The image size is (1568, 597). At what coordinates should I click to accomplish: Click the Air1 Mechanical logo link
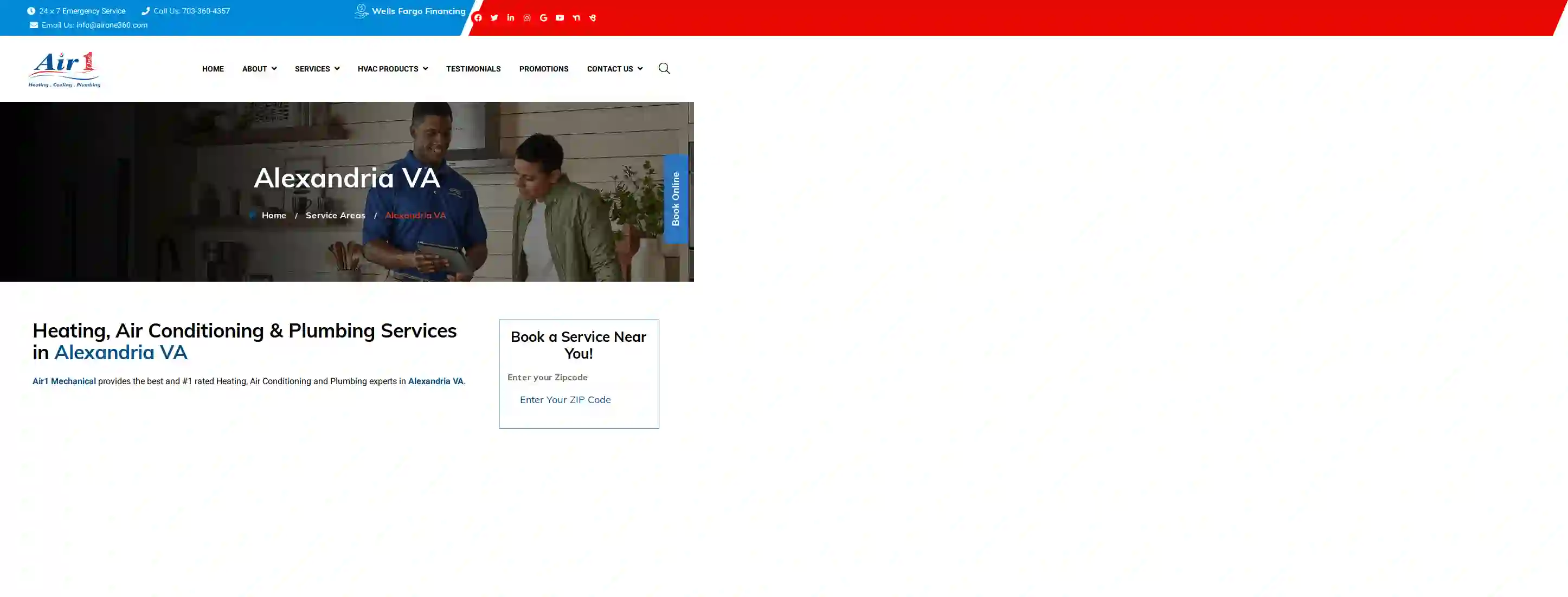64,68
